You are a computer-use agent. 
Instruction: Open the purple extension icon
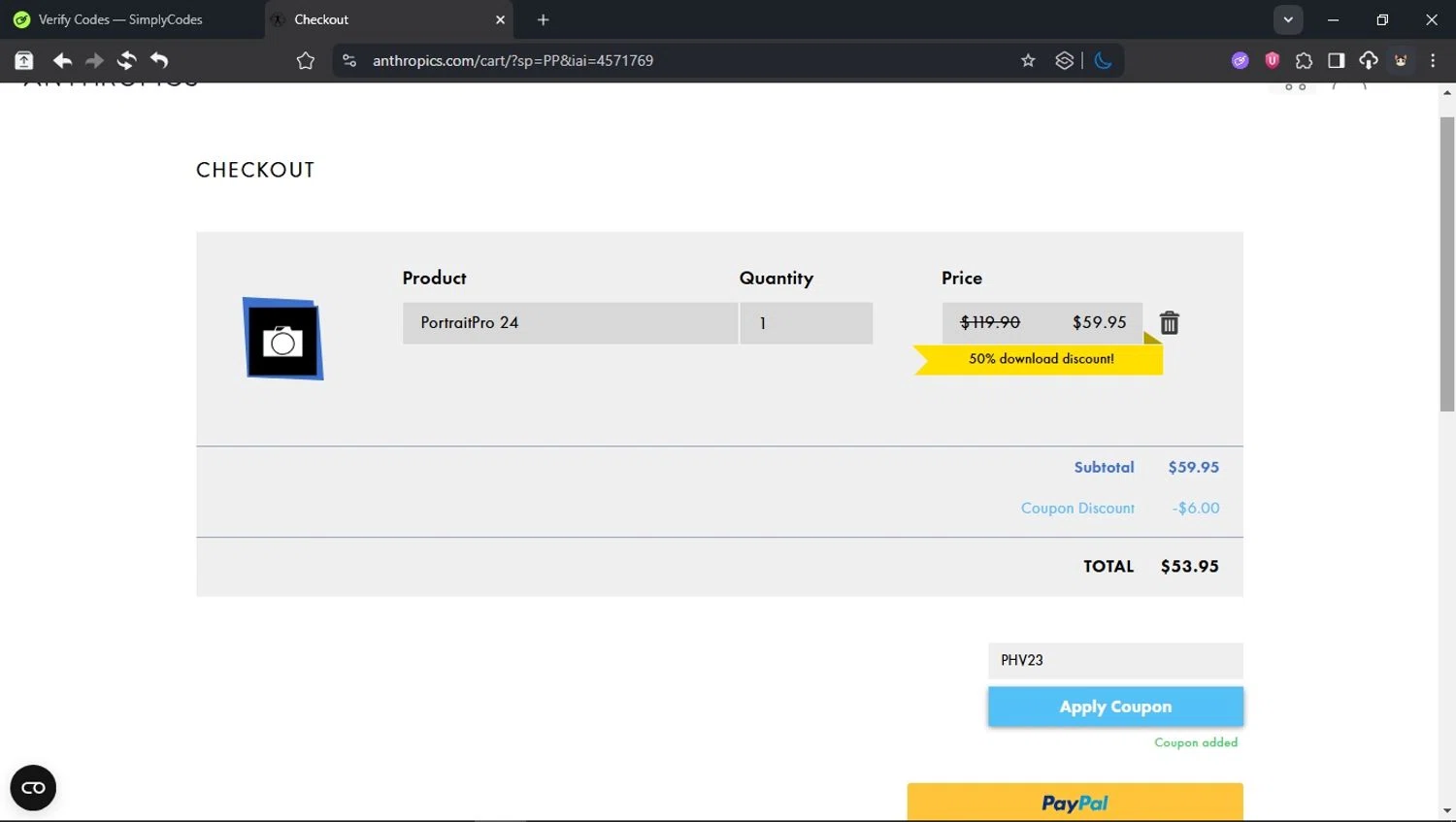(1240, 60)
